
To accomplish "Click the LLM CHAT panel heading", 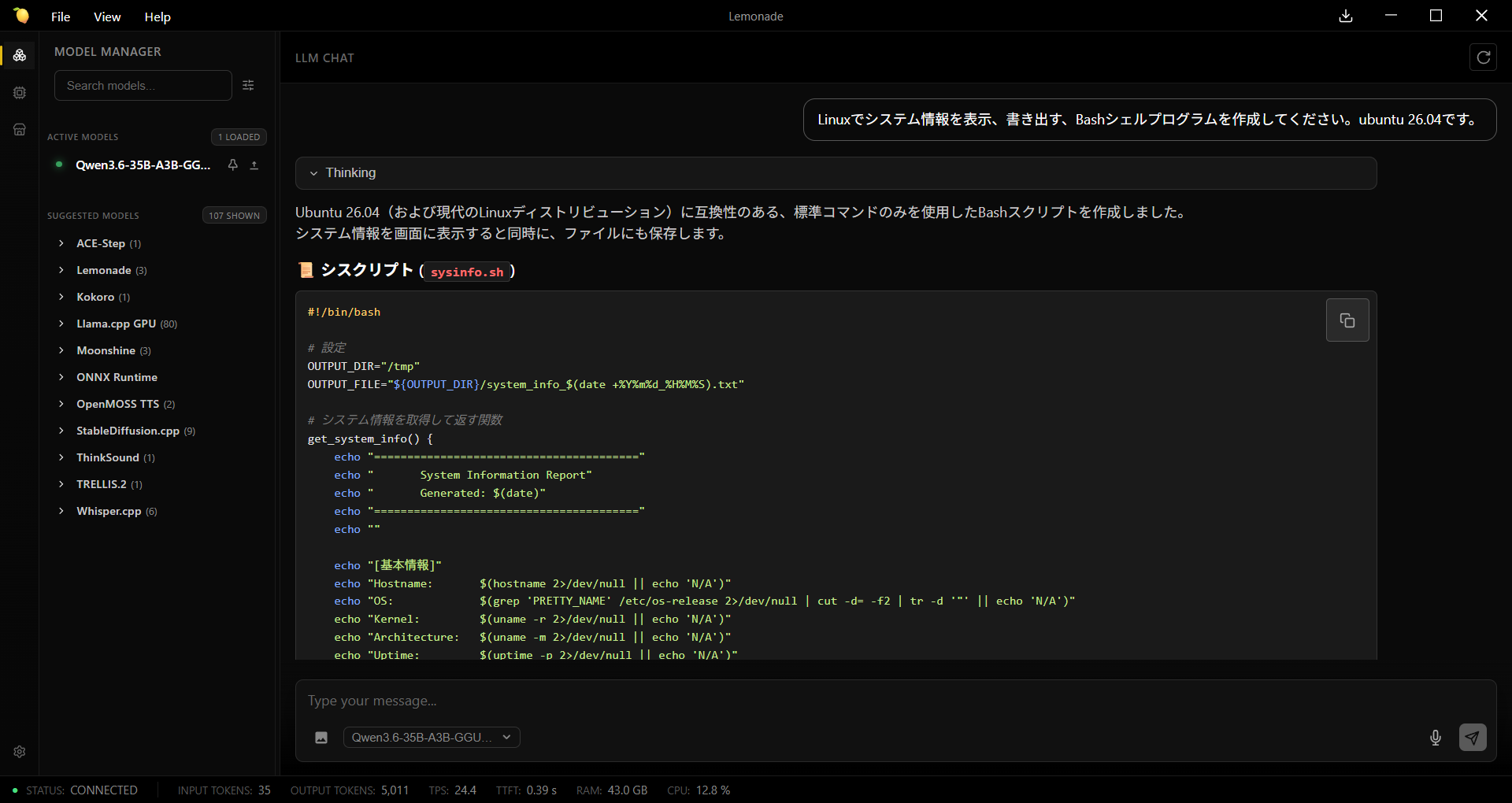I will [x=324, y=58].
